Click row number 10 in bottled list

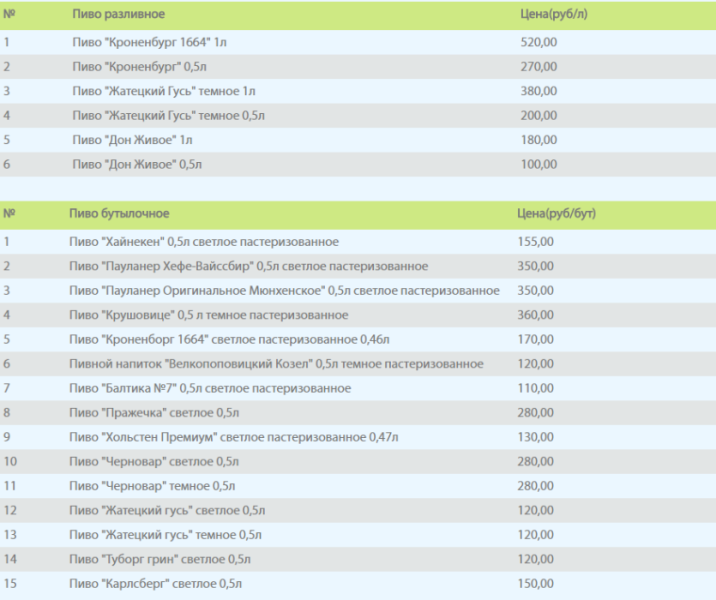pos(10,462)
